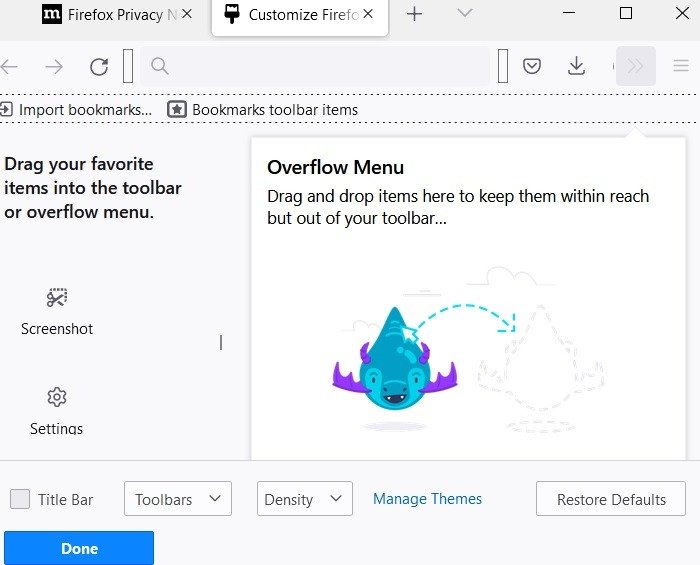Click the Save to Pocket icon
700x565 pixels.
pyautogui.click(x=532, y=66)
